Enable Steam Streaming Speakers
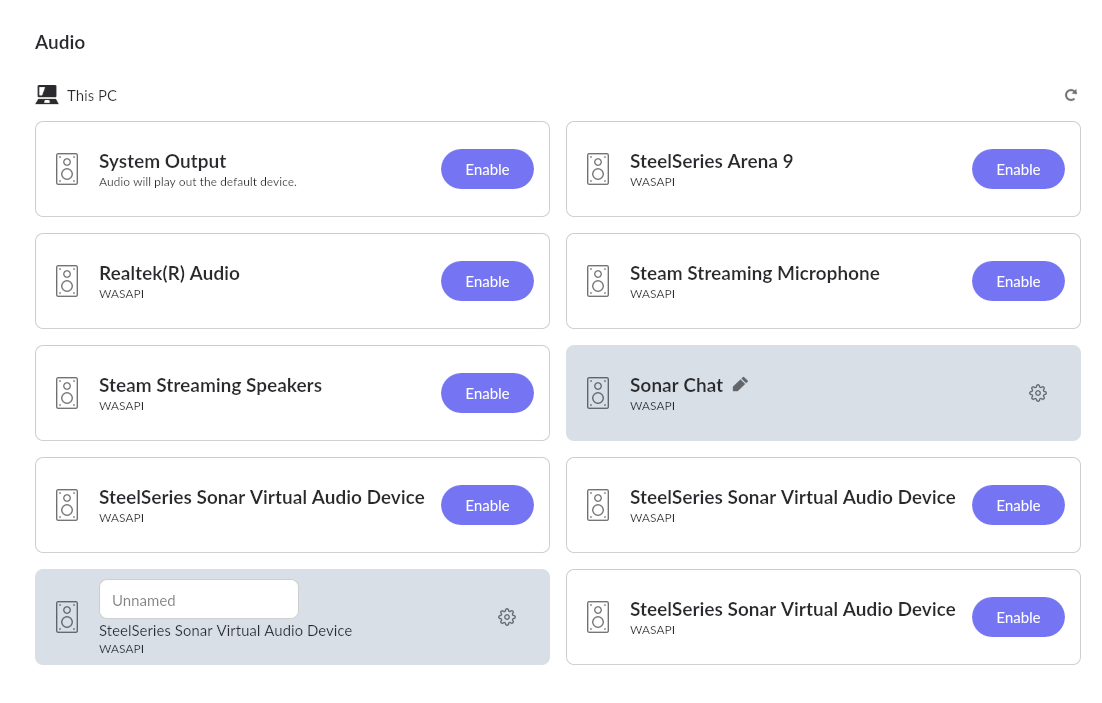1102x703 pixels. (x=487, y=393)
